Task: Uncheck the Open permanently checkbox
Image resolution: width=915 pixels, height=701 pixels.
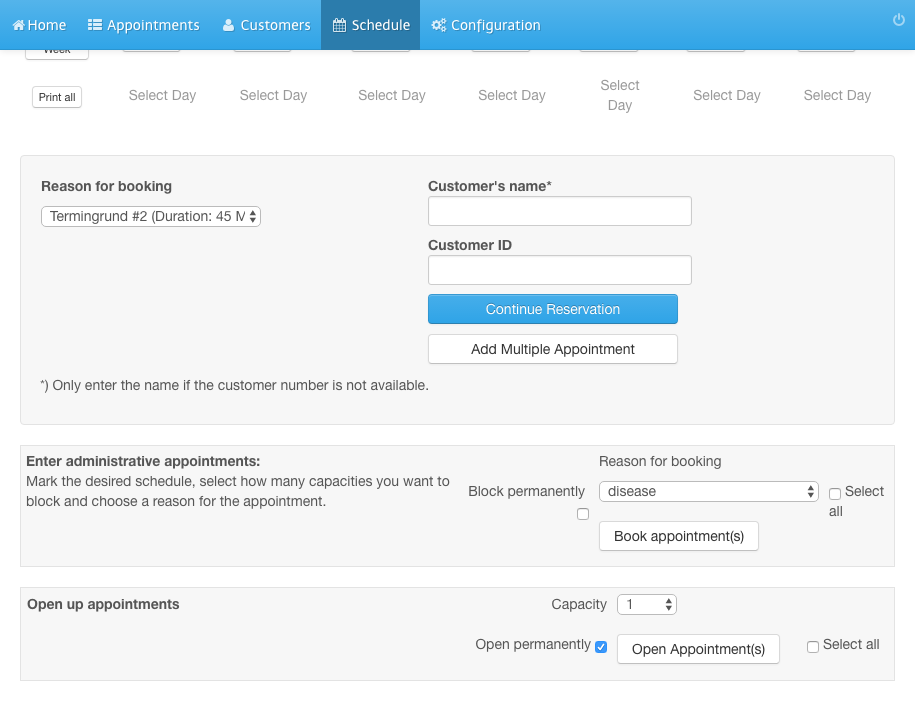Action: click(x=601, y=647)
